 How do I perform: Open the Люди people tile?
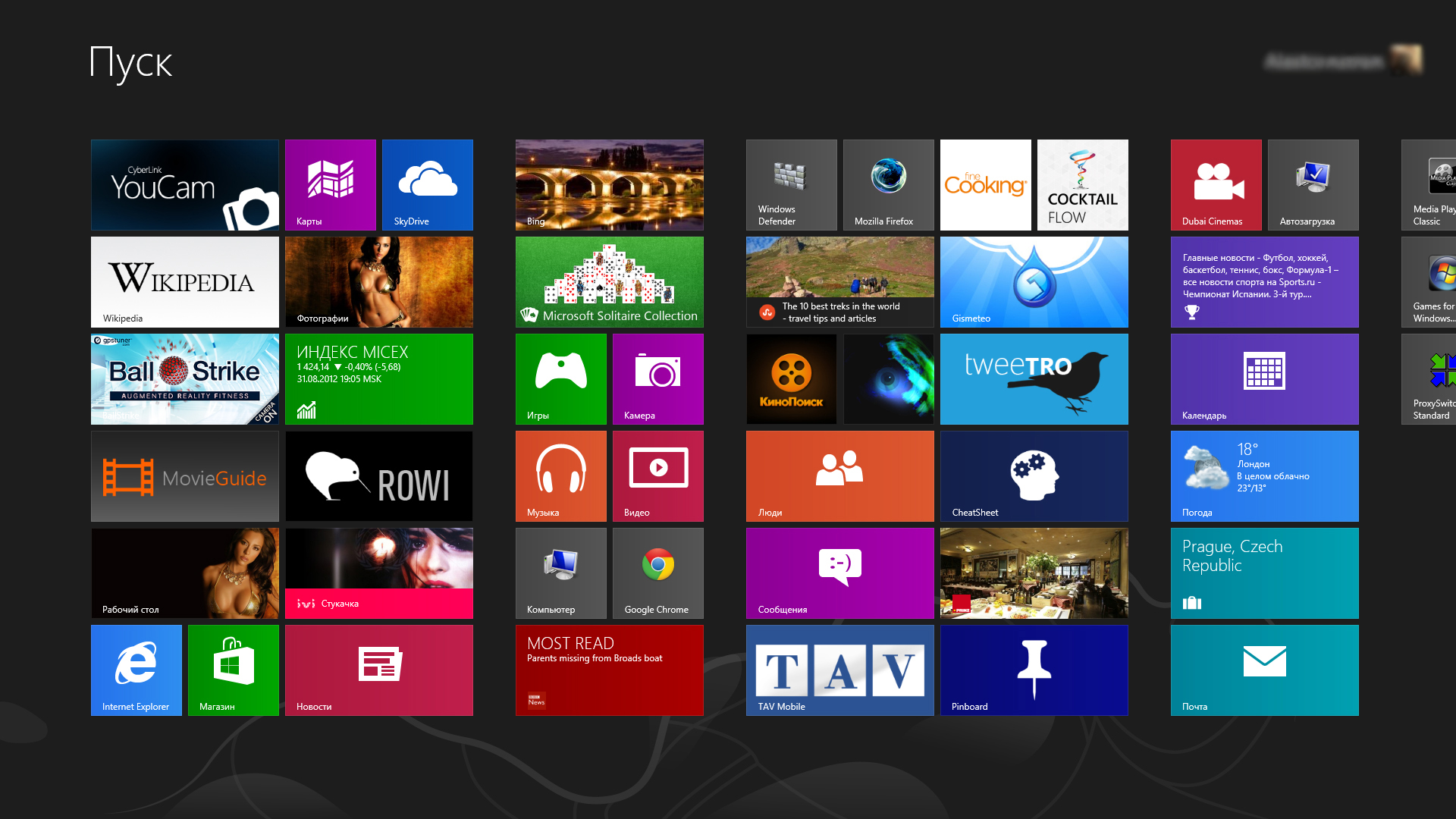[x=839, y=475]
